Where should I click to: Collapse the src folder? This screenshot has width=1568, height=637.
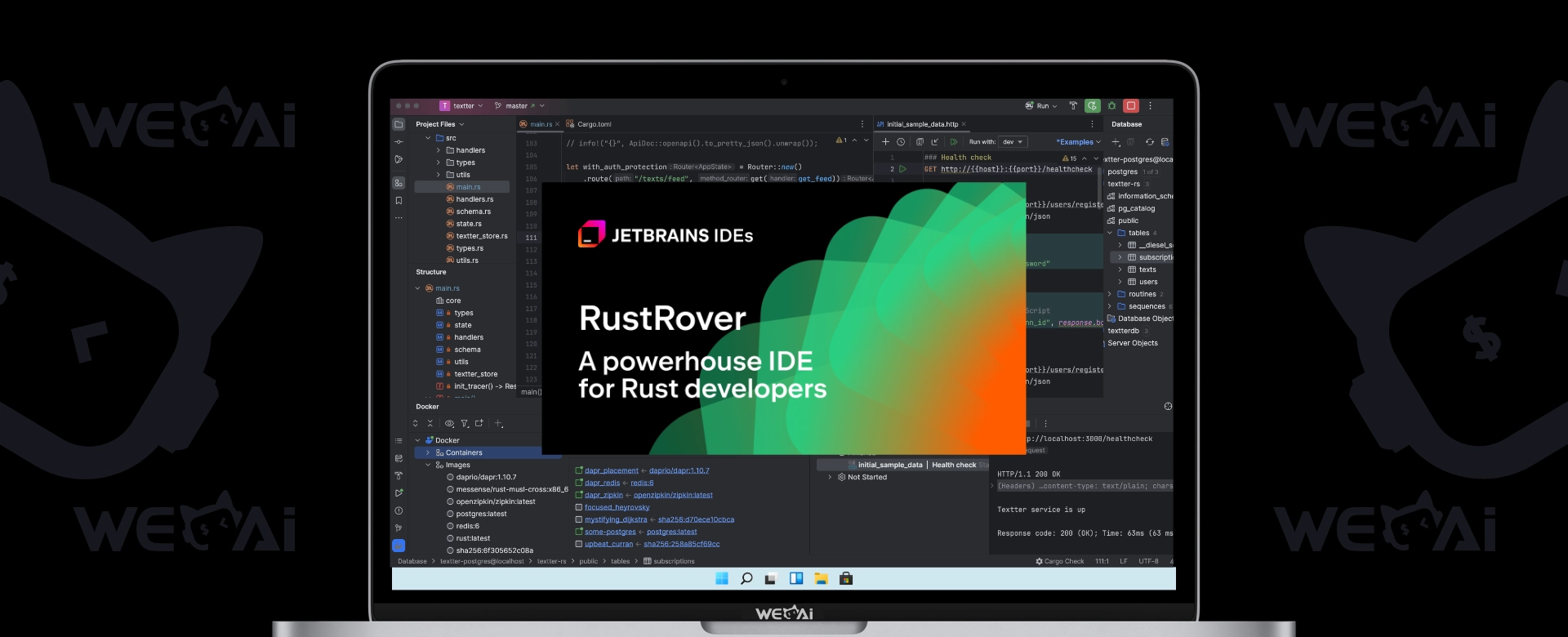click(x=428, y=138)
